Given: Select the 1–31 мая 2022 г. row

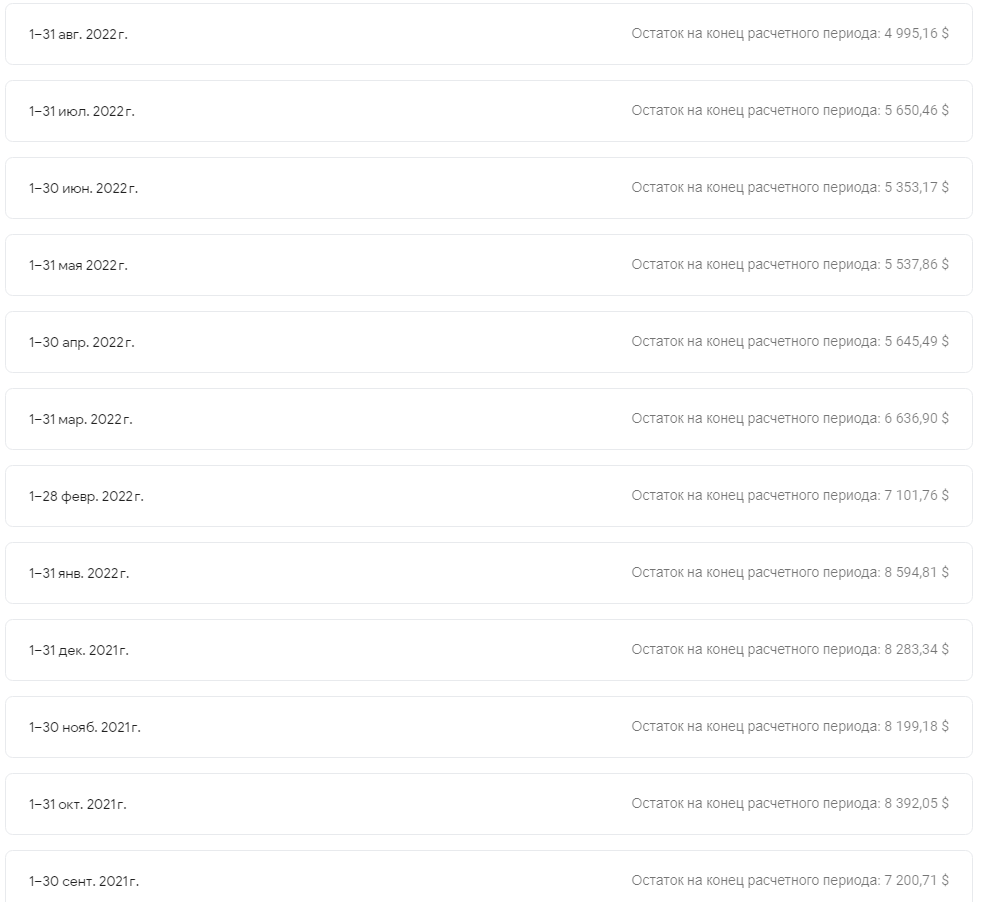Looking at the screenshot, I should [x=488, y=265].
